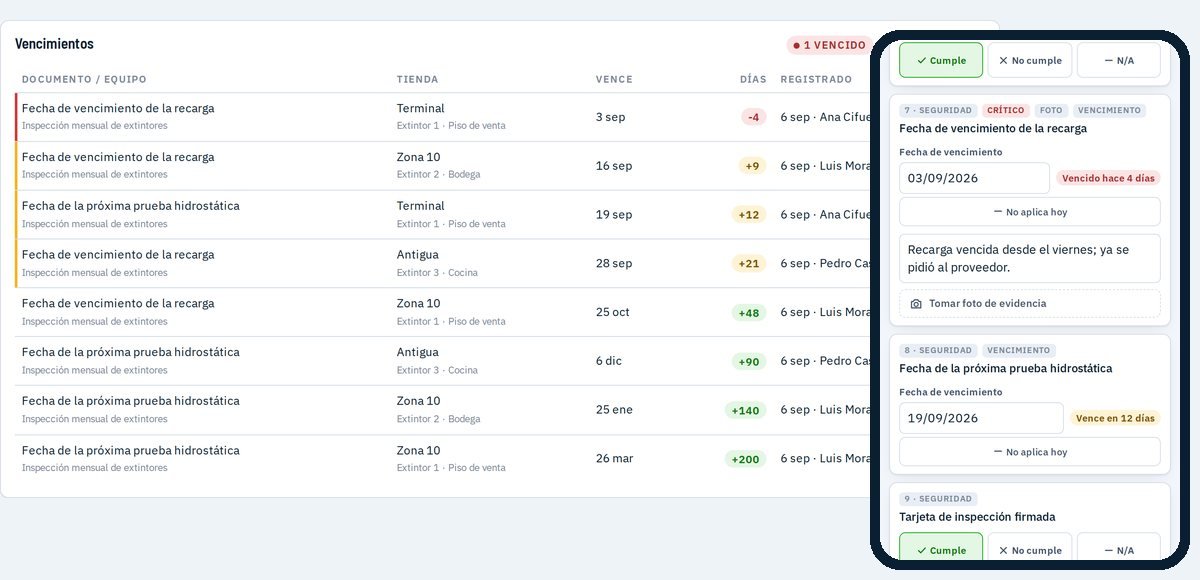Click the "VENCE" column header
1200x580 pixels.
[614, 79]
